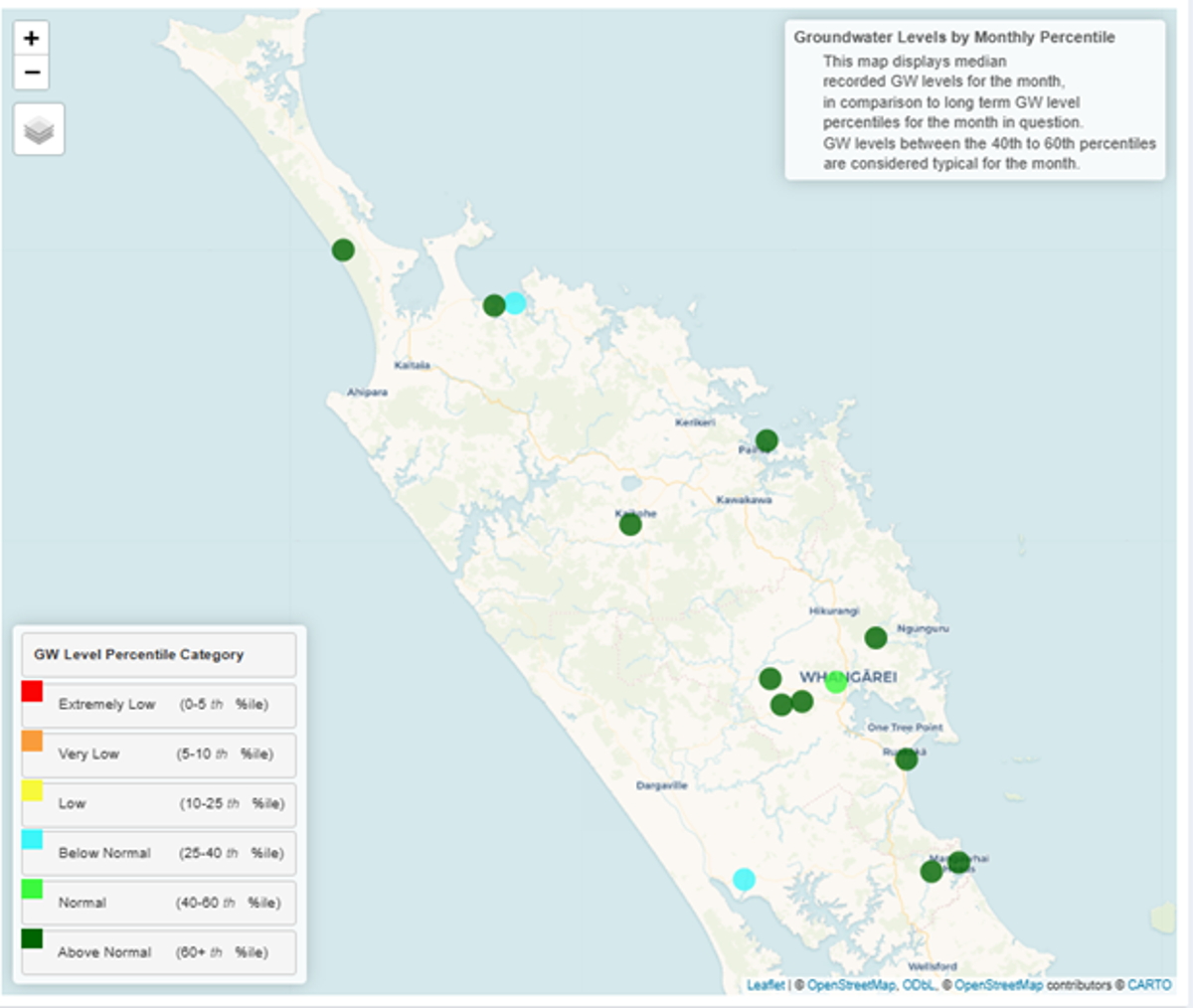Click the dark green marker near Paihia
This screenshot has width=1193, height=1008.
click(767, 440)
